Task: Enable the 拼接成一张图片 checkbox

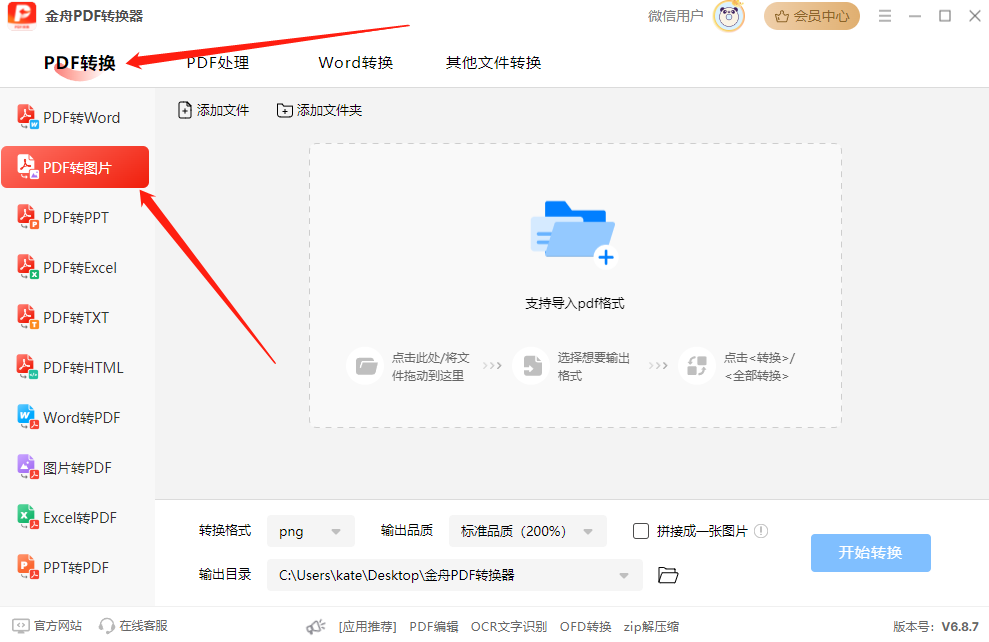Action: (641, 531)
